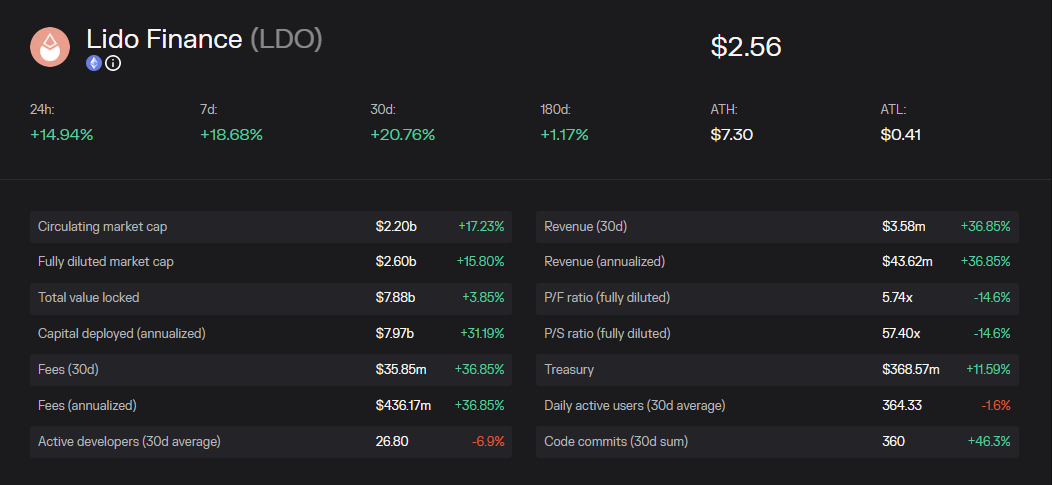Image resolution: width=1052 pixels, height=485 pixels.
Task: Select the 180d price change +1.17%
Action: (564, 134)
